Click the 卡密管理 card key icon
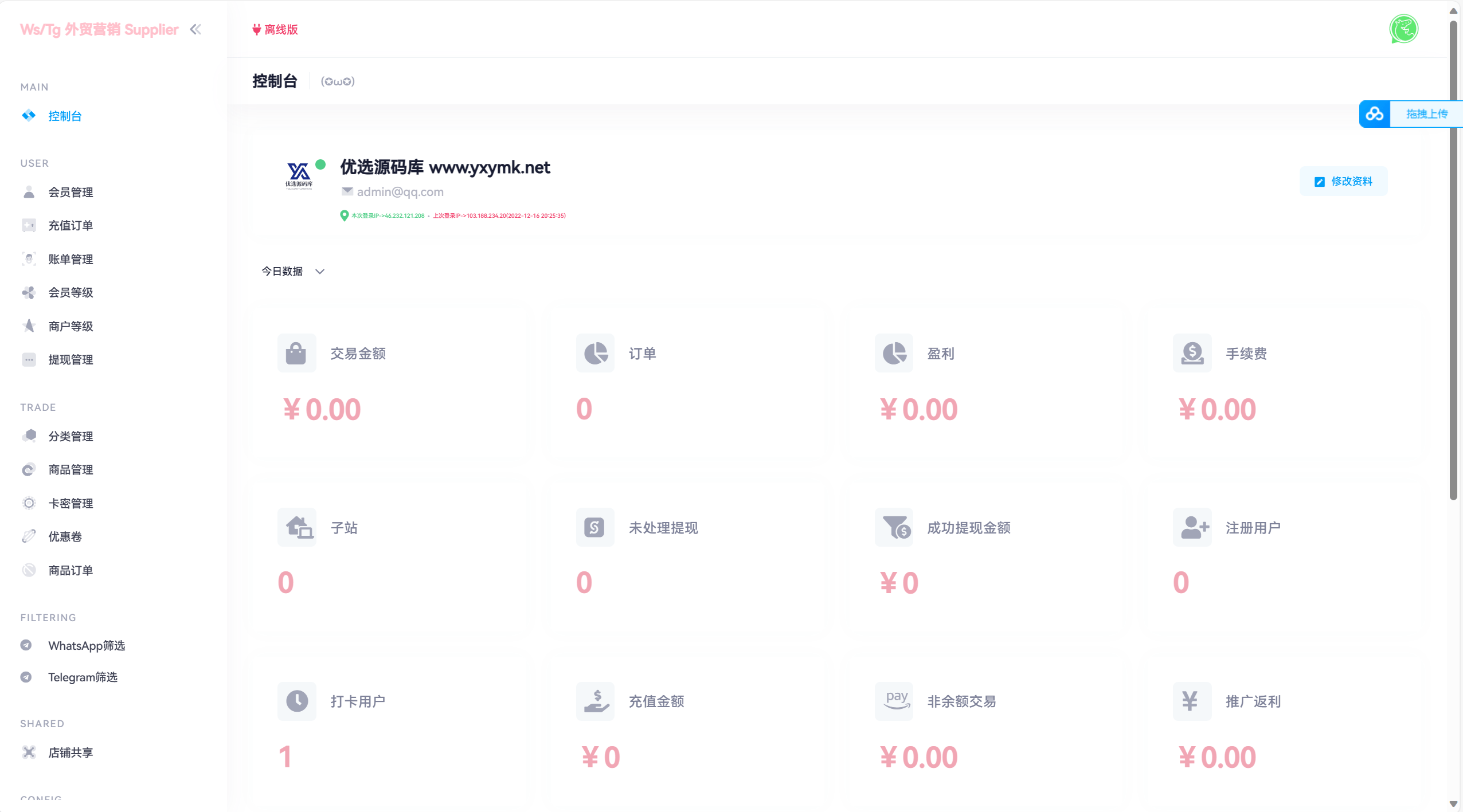The height and width of the screenshot is (812, 1463). pyautogui.click(x=29, y=503)
